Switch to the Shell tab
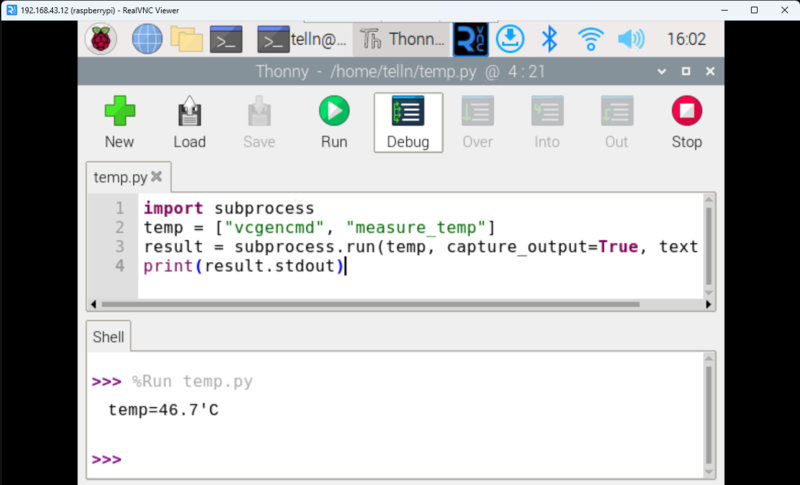 [108, 337]
